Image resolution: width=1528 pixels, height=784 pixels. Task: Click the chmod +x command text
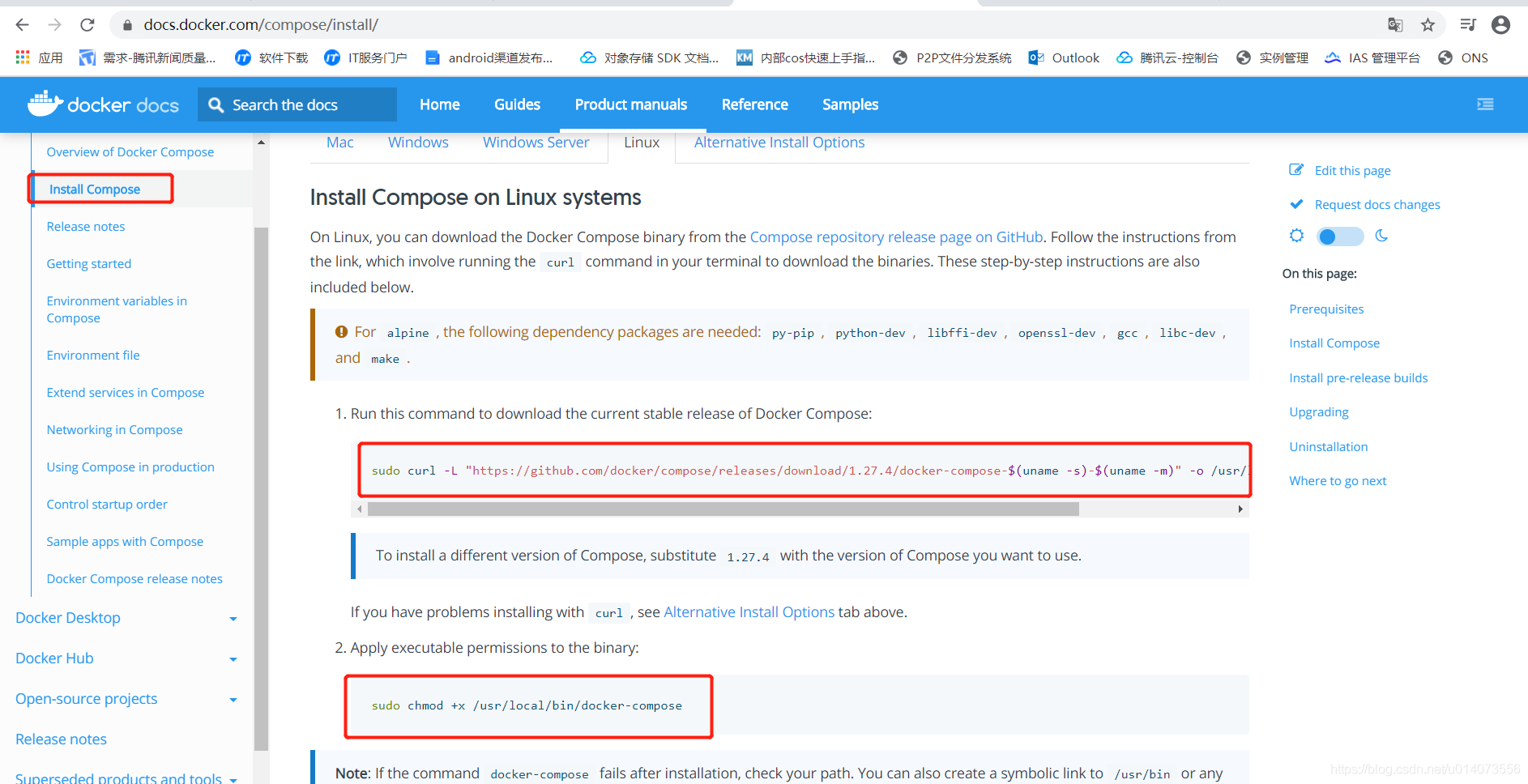[x=527, y=706]
